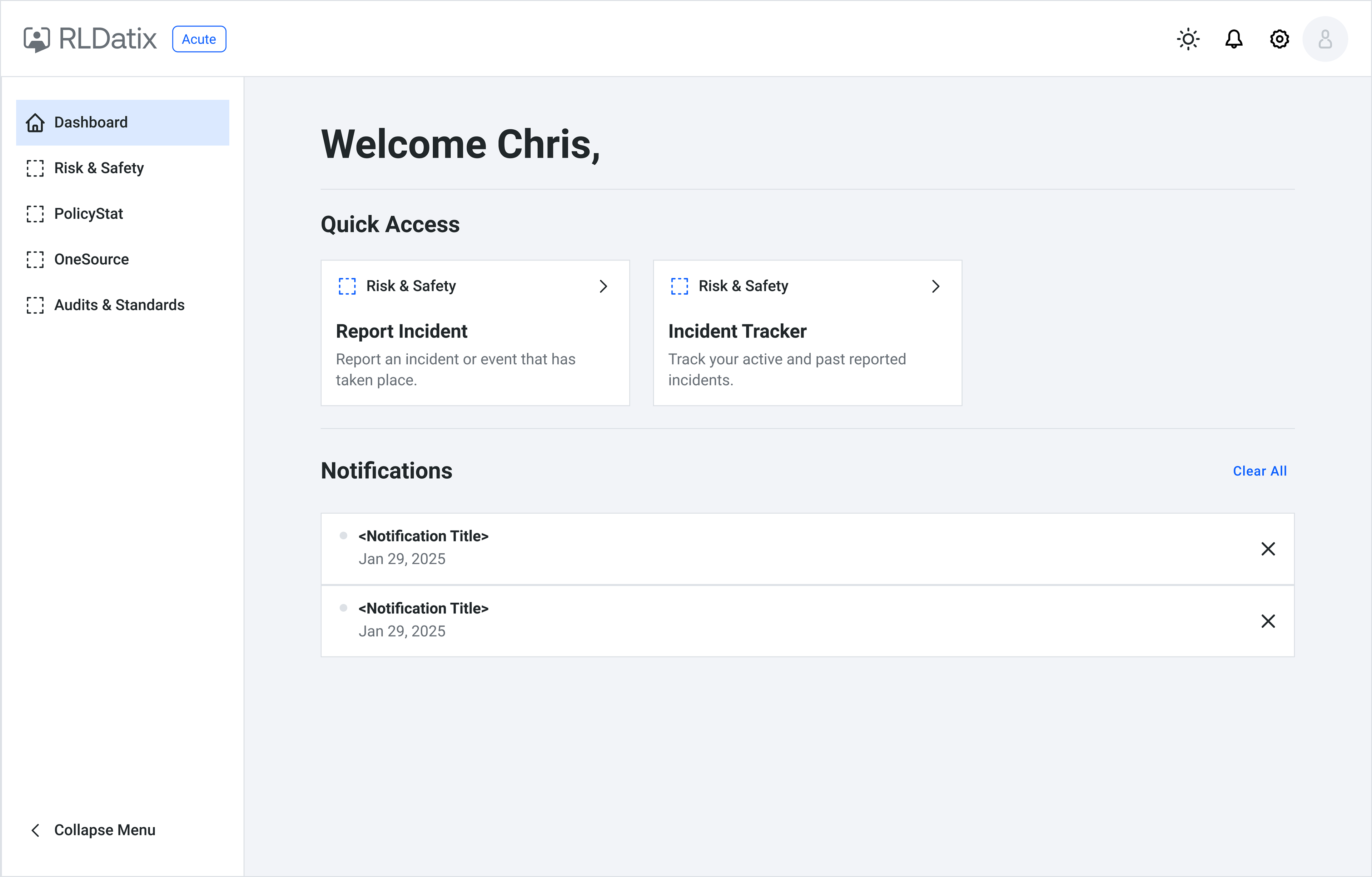
Task: Open the settings gear
Action: 1279,39
